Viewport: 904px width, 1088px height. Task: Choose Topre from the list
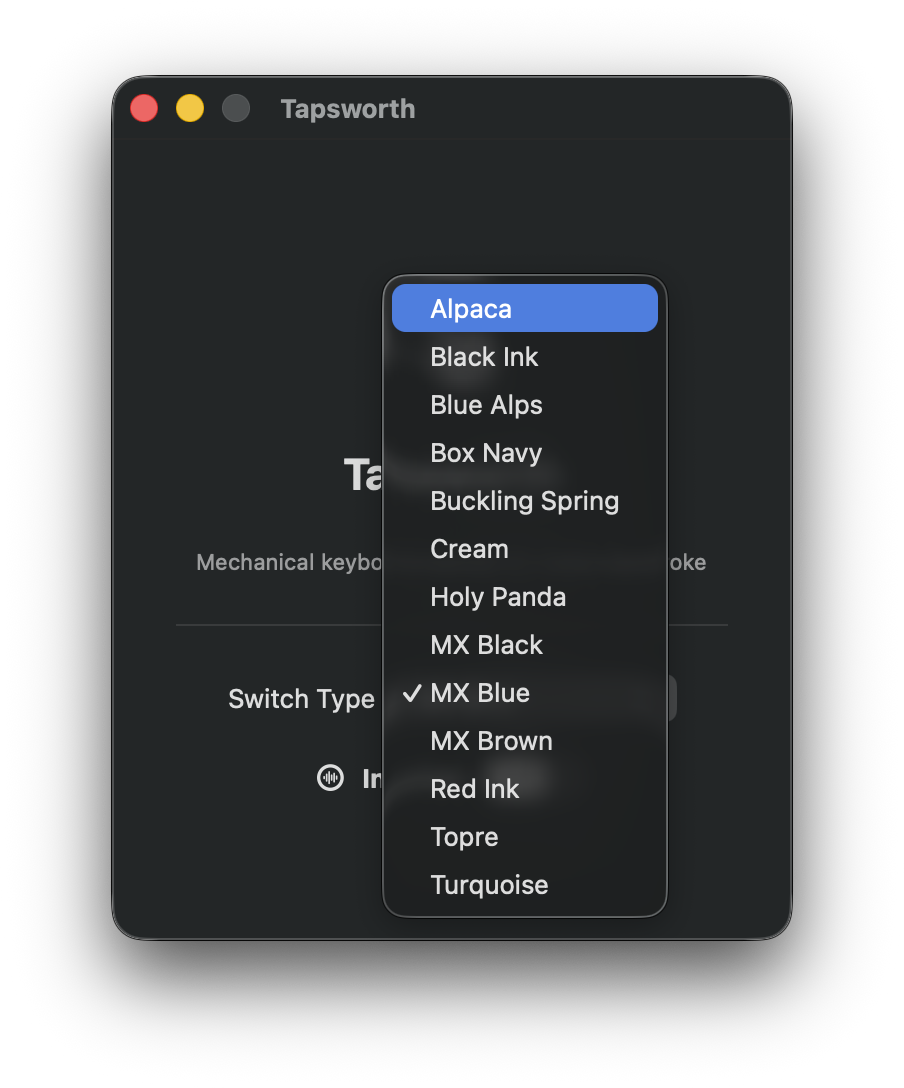525,837
